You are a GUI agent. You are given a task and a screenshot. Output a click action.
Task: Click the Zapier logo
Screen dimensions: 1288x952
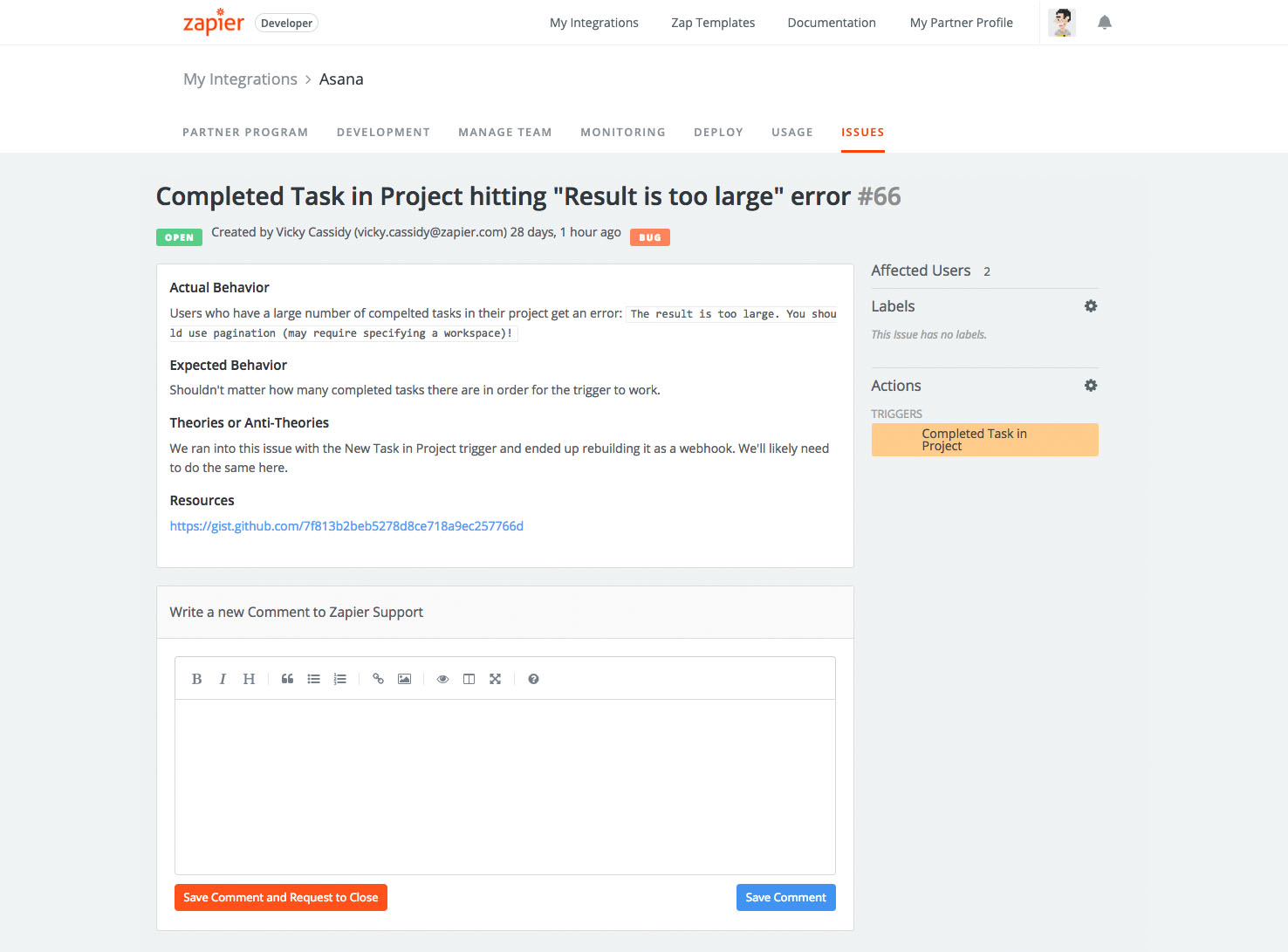pyautogui.click(x=213, y=22)
